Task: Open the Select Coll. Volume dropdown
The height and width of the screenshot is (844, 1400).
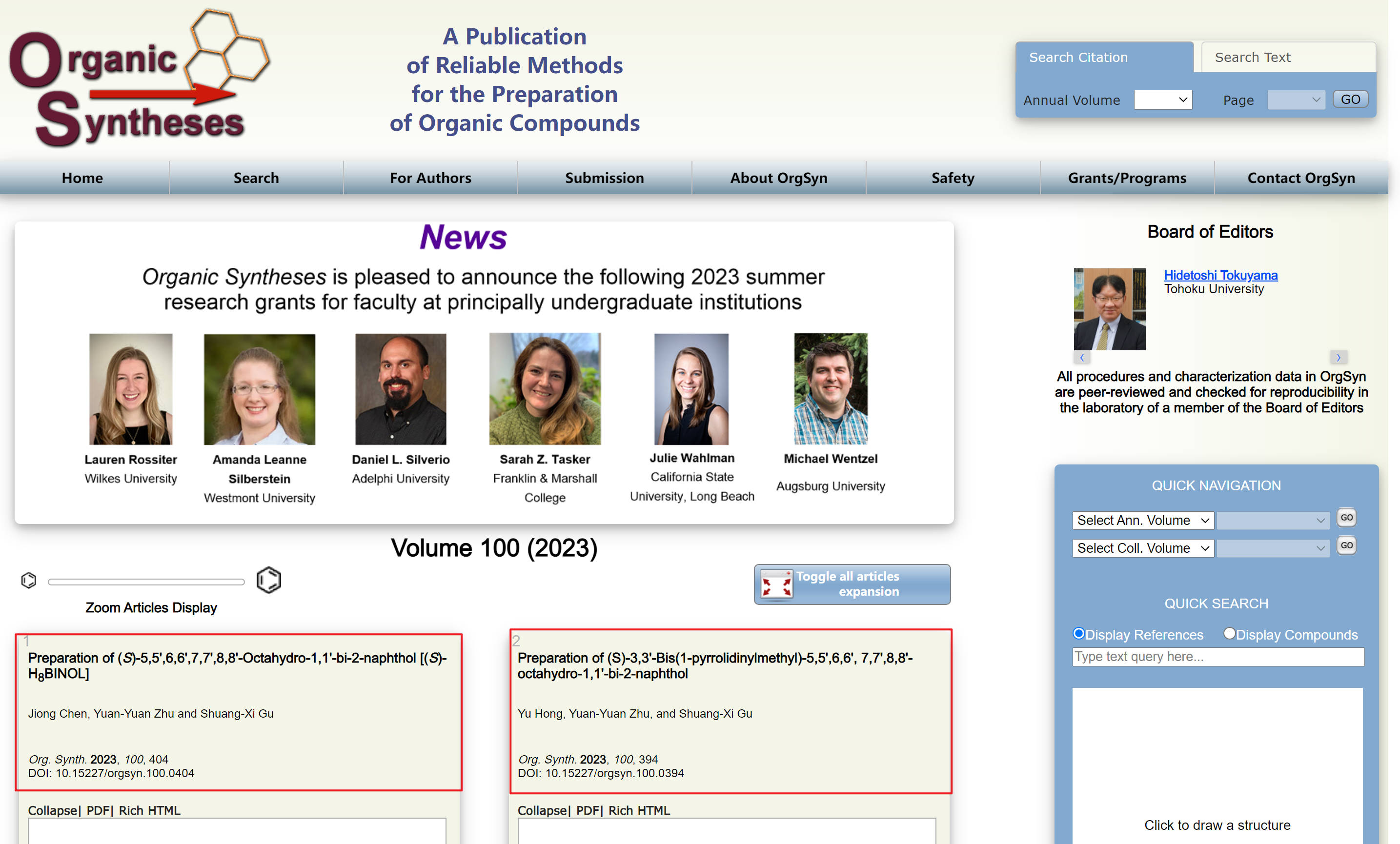Action: 1143,548
